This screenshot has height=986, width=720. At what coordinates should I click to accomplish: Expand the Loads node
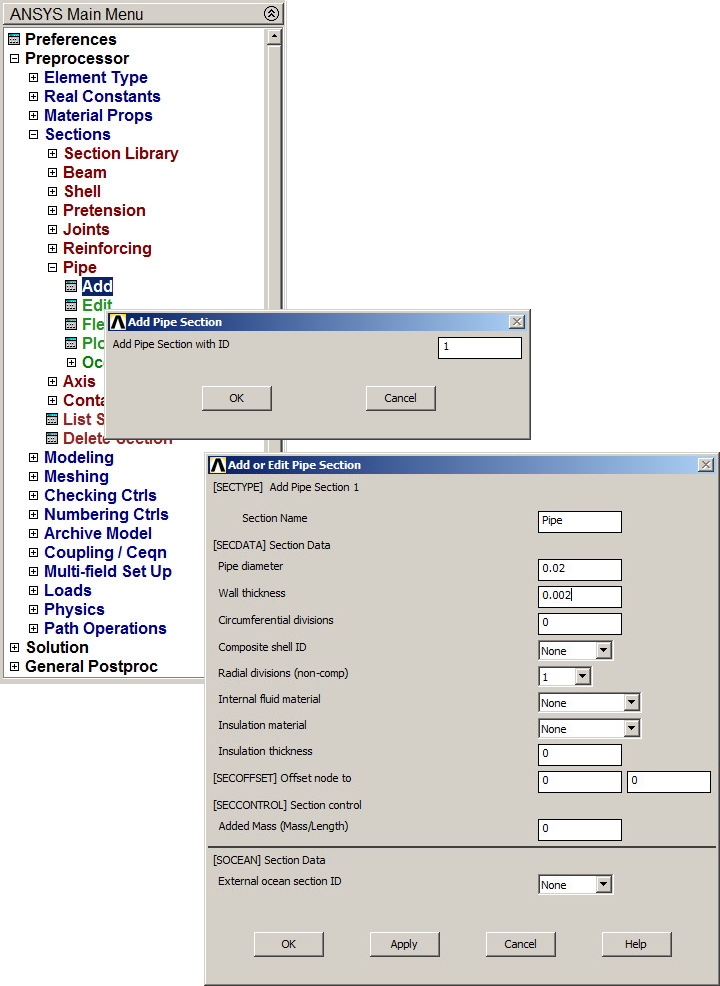pos(33,590)
